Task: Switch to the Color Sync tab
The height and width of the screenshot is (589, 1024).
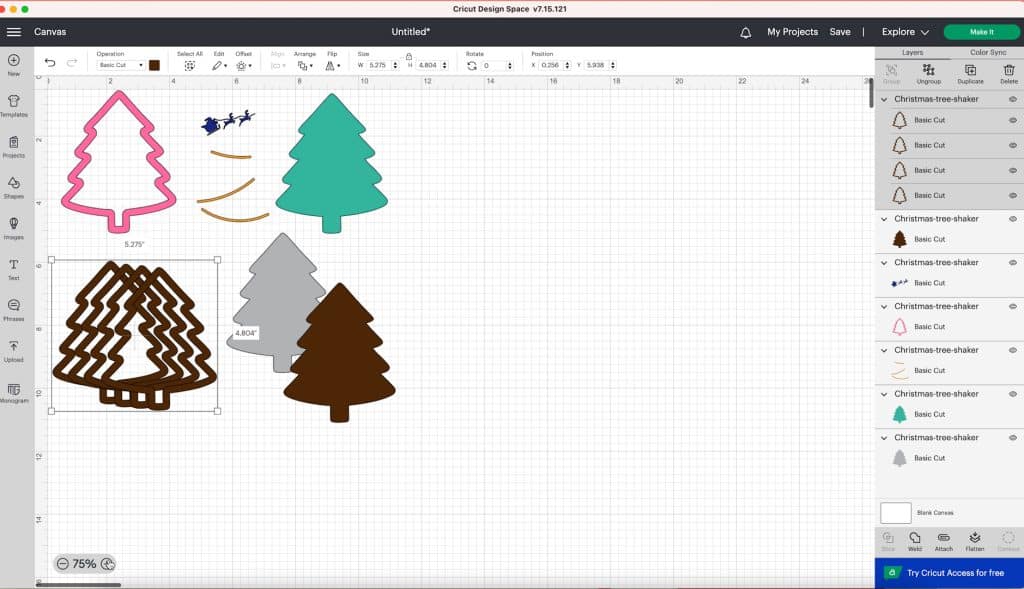Action: tap(987, 52)
